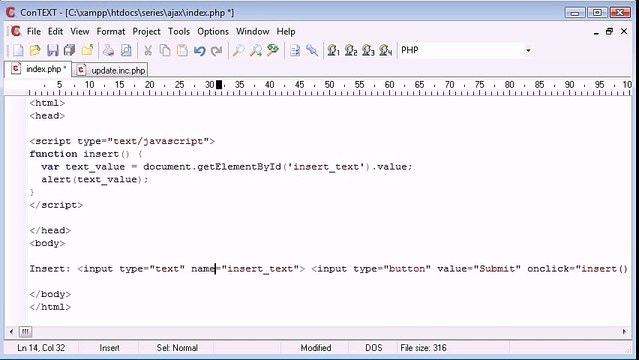The height and width of the screenshot is (360, 639).
Task: Run user command 1 icon
Action: tap(333, 51)
